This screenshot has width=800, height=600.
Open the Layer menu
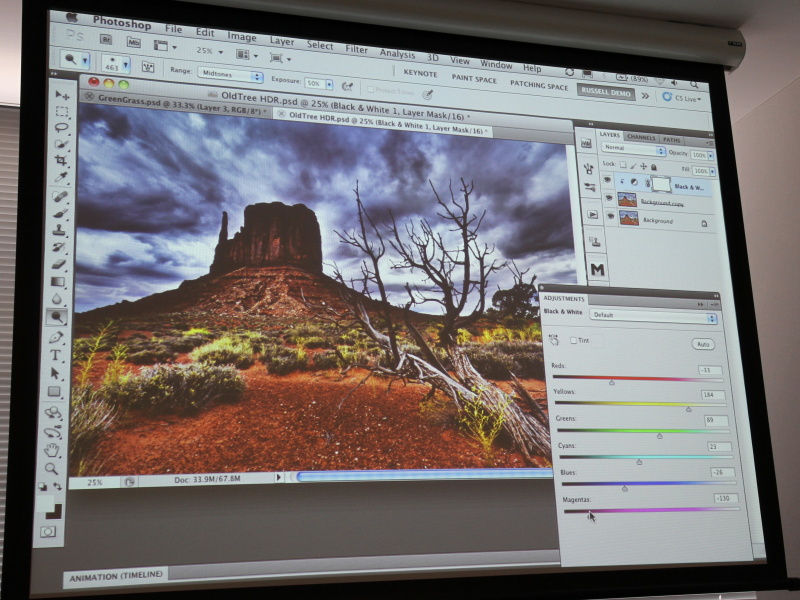click(282, 41)
